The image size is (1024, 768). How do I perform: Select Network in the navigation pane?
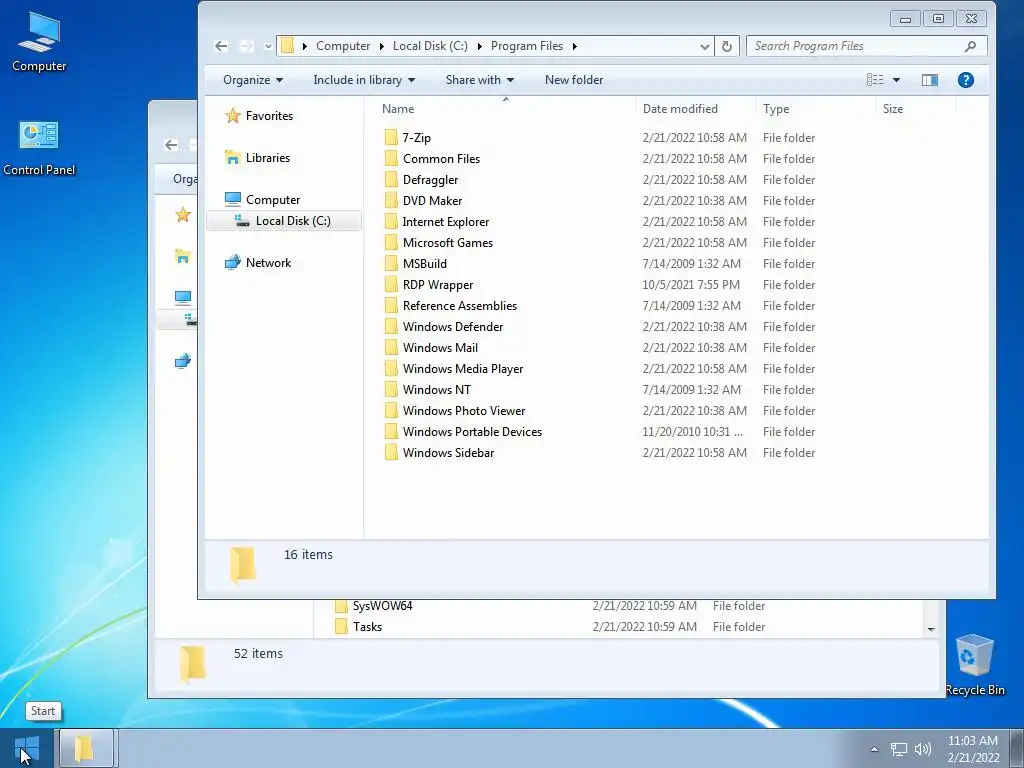coord(268,263)
